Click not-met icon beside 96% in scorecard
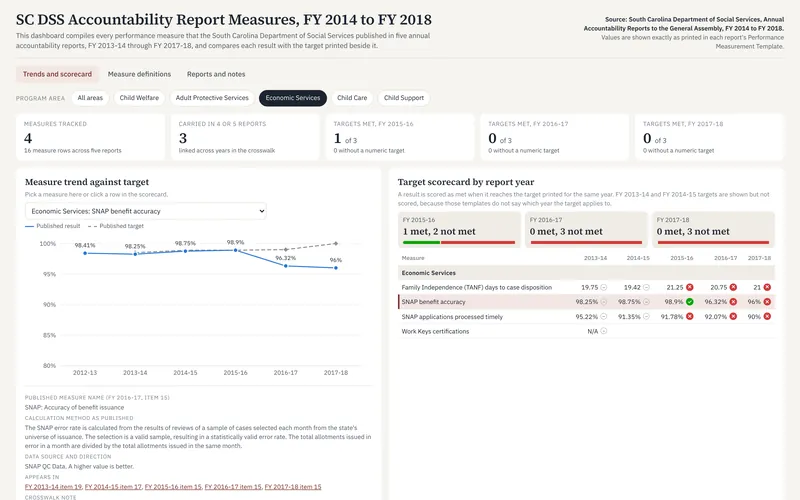This screenshot has width=800, height=500. pos(767,302)
